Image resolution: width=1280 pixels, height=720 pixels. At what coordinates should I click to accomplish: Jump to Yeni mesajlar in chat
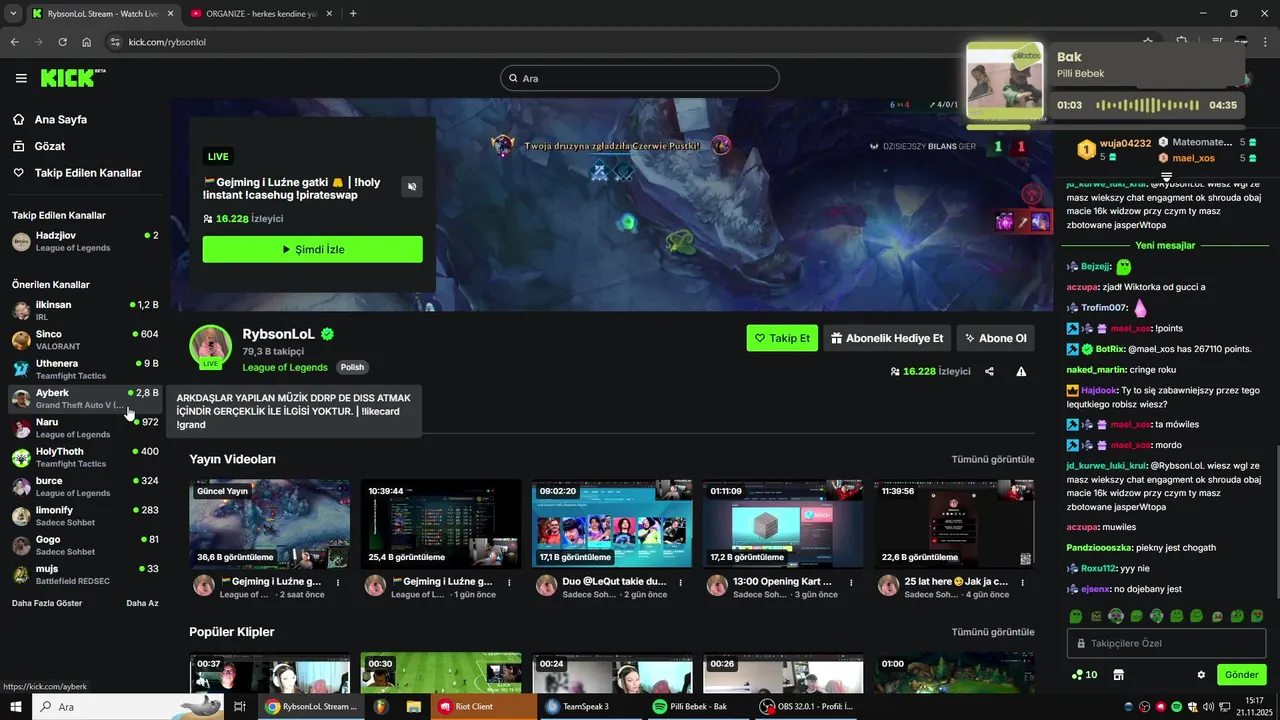1166,246
